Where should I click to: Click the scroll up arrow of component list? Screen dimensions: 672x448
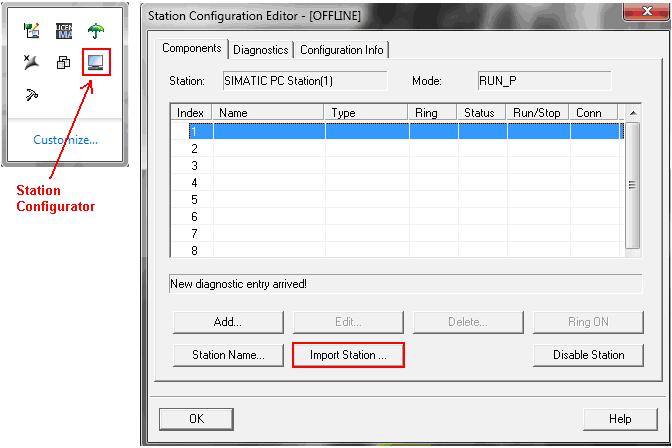point(633,113)
